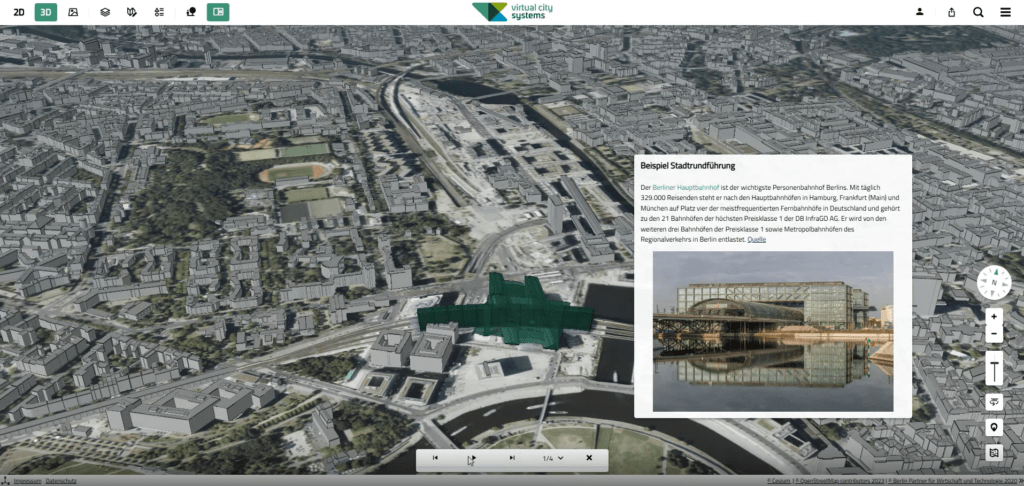Click the tilt slider control
Screen dimensions: 1024x486
[994, 370]
